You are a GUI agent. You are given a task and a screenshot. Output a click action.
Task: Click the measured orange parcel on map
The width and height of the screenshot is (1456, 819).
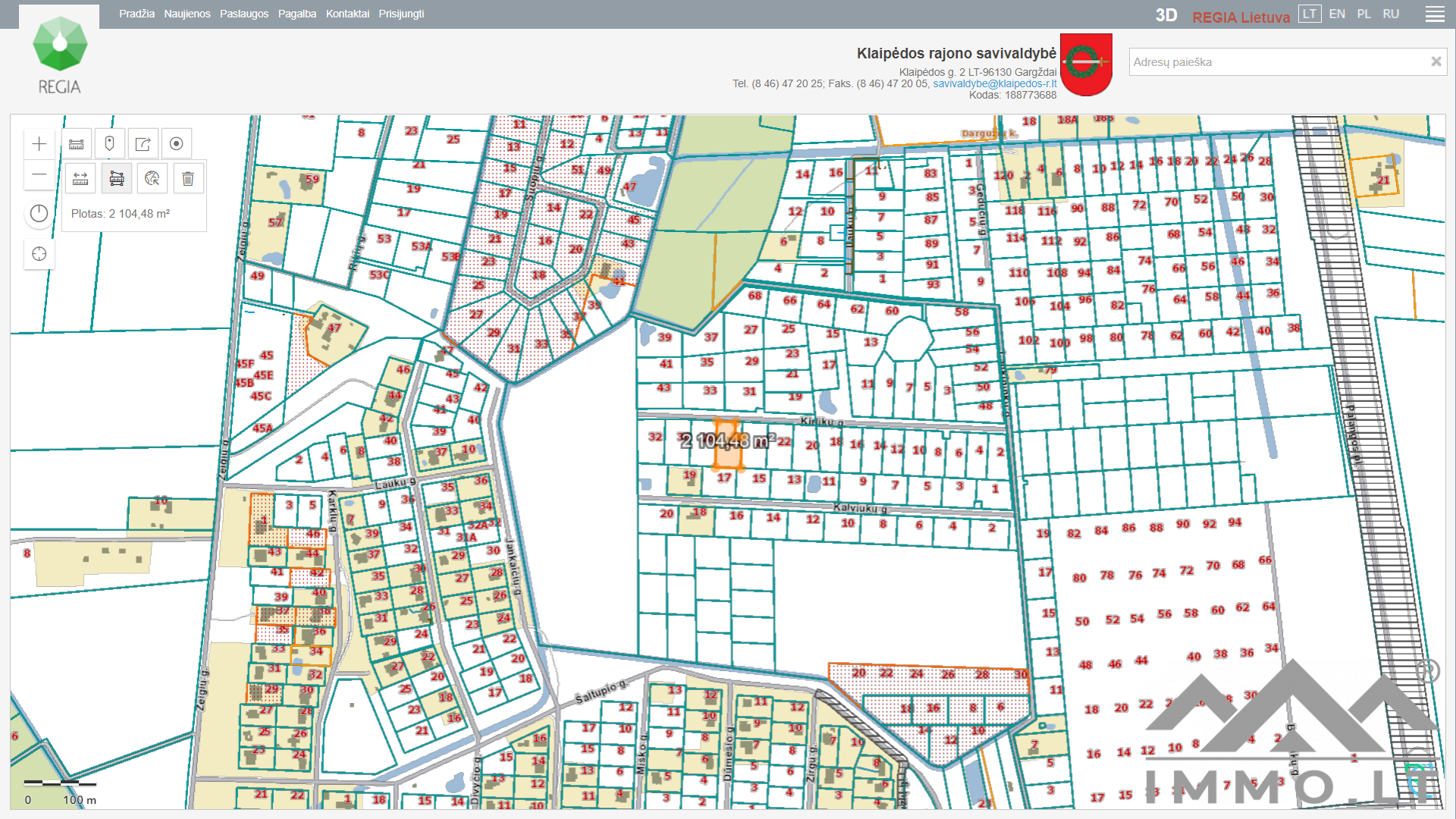pyautogui.click(x=728, y=458)
